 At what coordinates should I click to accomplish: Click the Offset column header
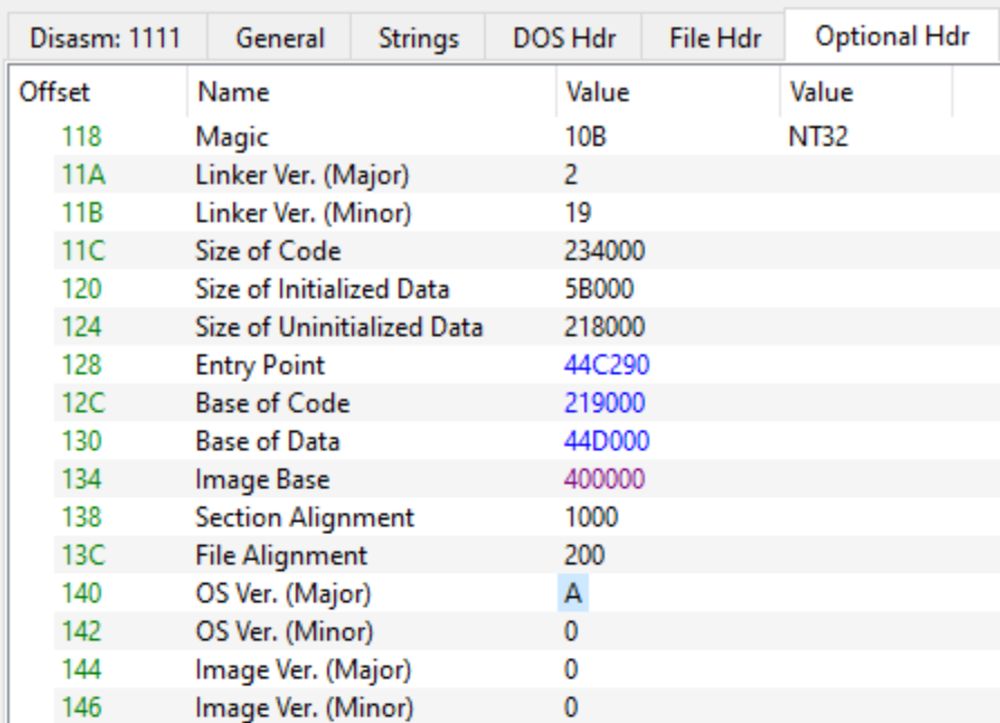pyautogui.click(x=97, y=92)
